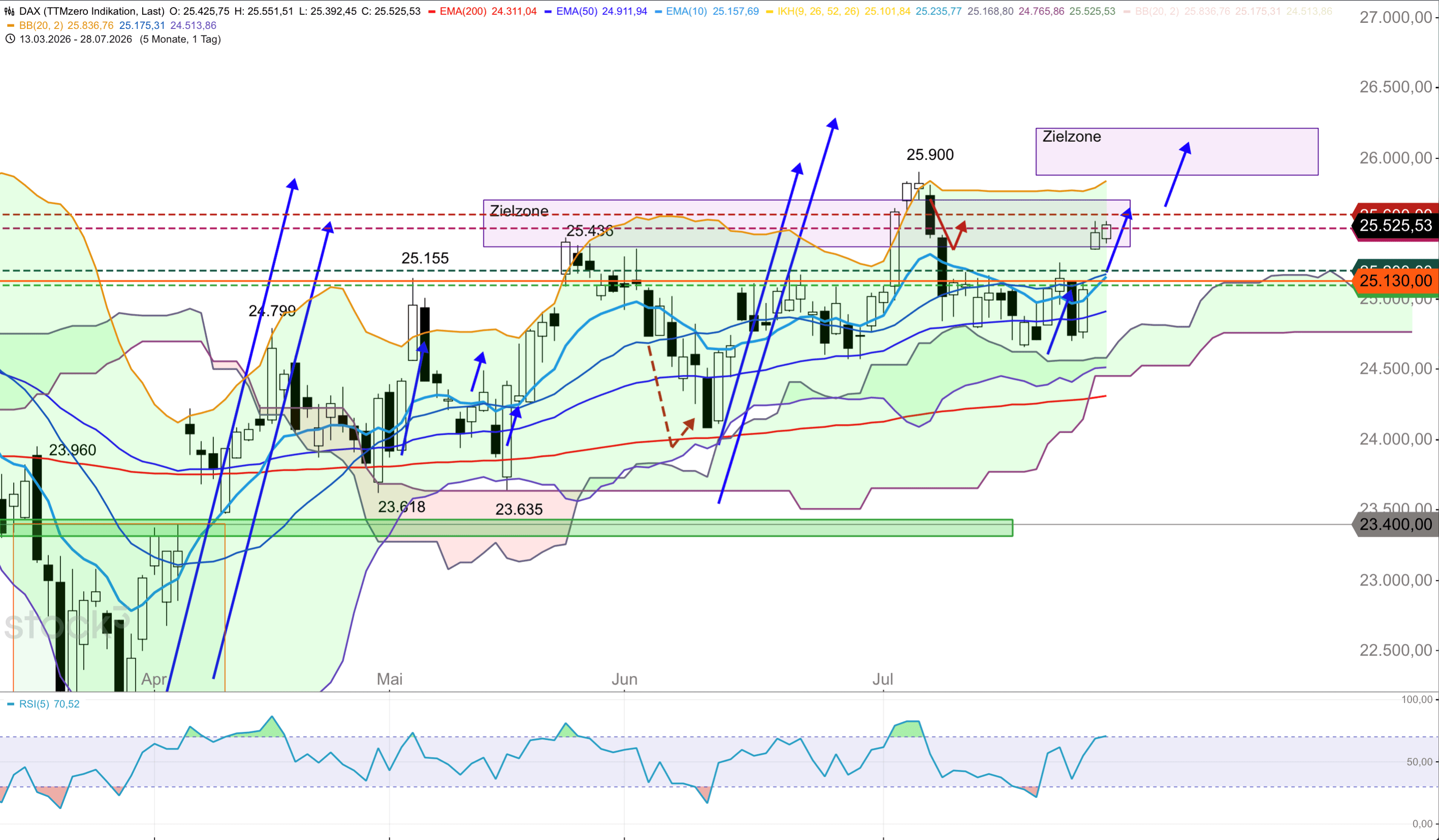Click the light blue EMA(10) legend dash
Screen dimensions: 1439x840
click(659, 11)
